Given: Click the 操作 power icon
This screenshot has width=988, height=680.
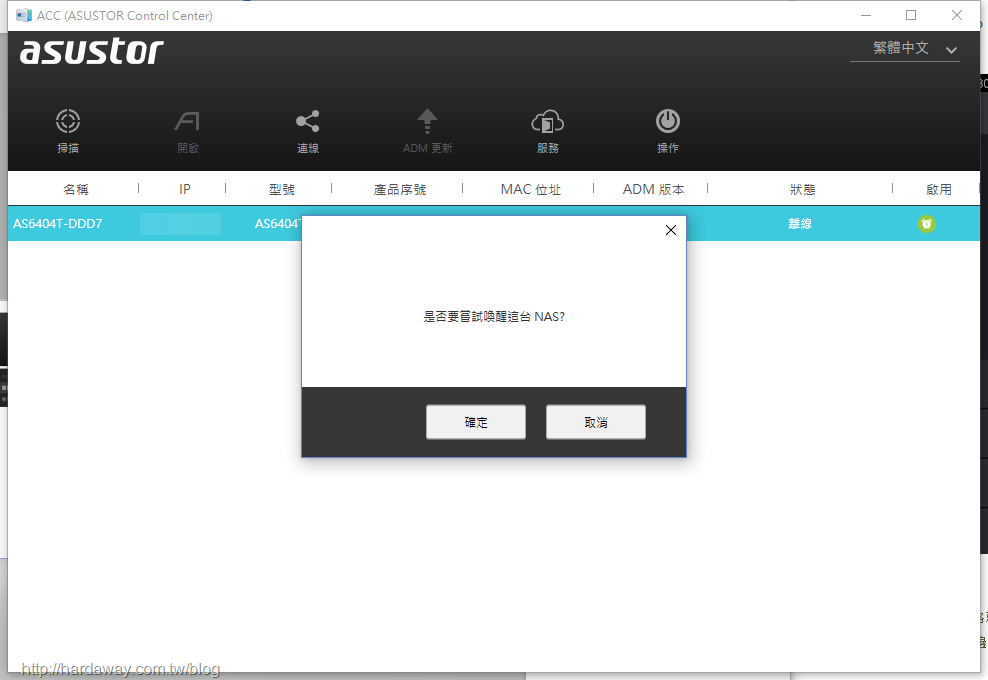Looking at the screenshot, I should coord(668,121).
